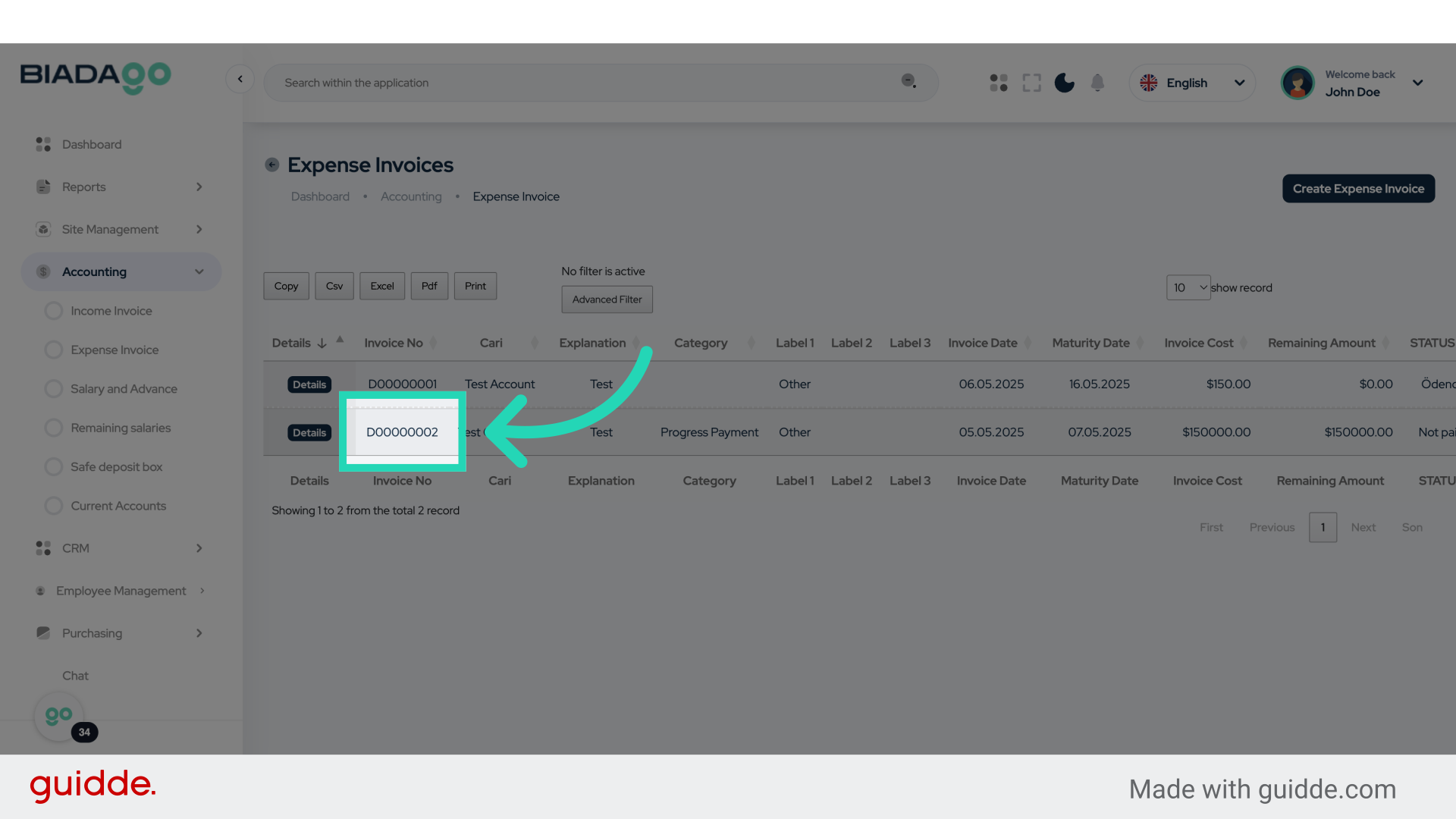
Task: Click Create Expense Invoice button
Action: [x=1357, y=189]
